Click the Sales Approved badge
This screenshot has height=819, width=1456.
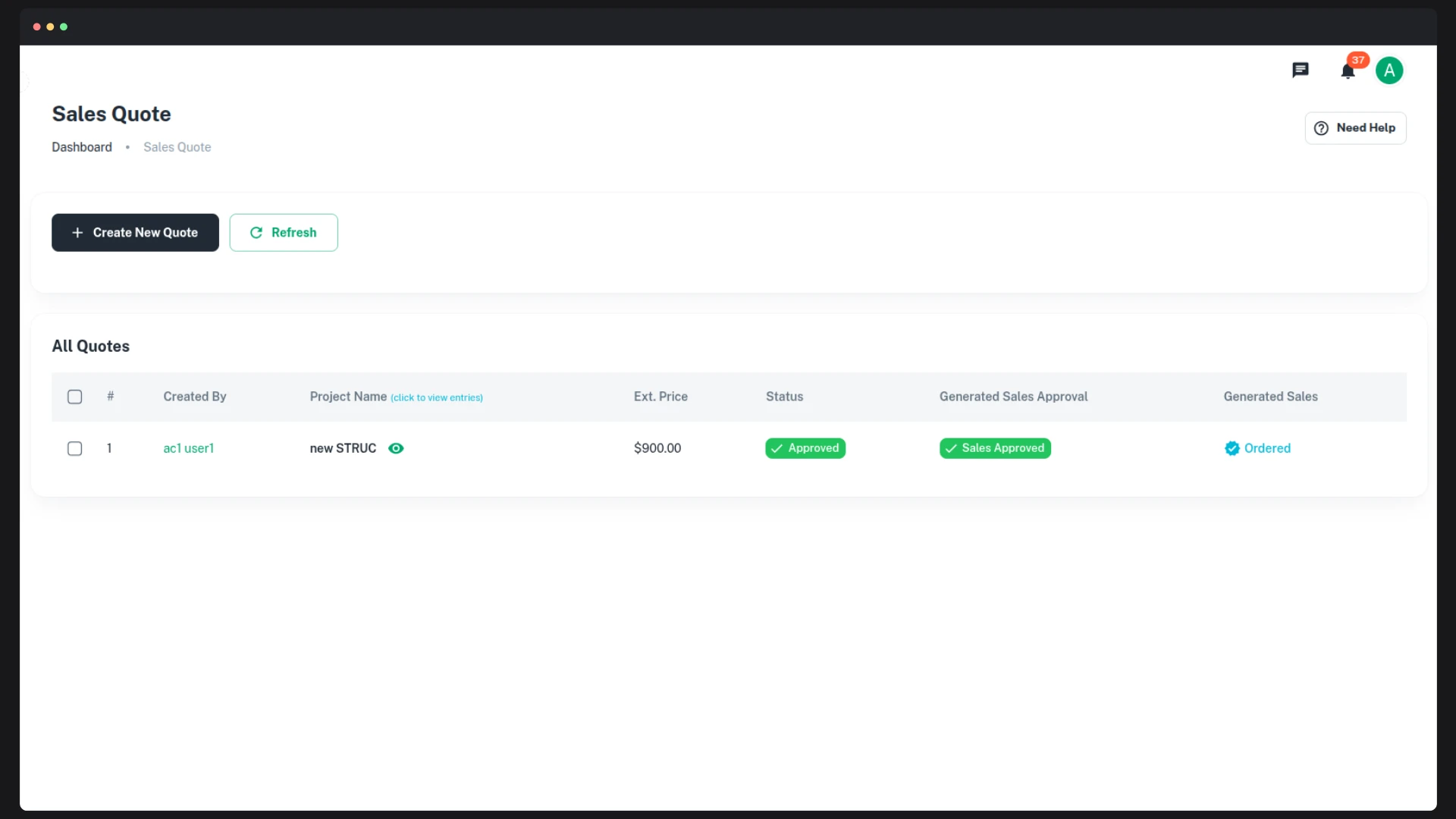[995, 448]
